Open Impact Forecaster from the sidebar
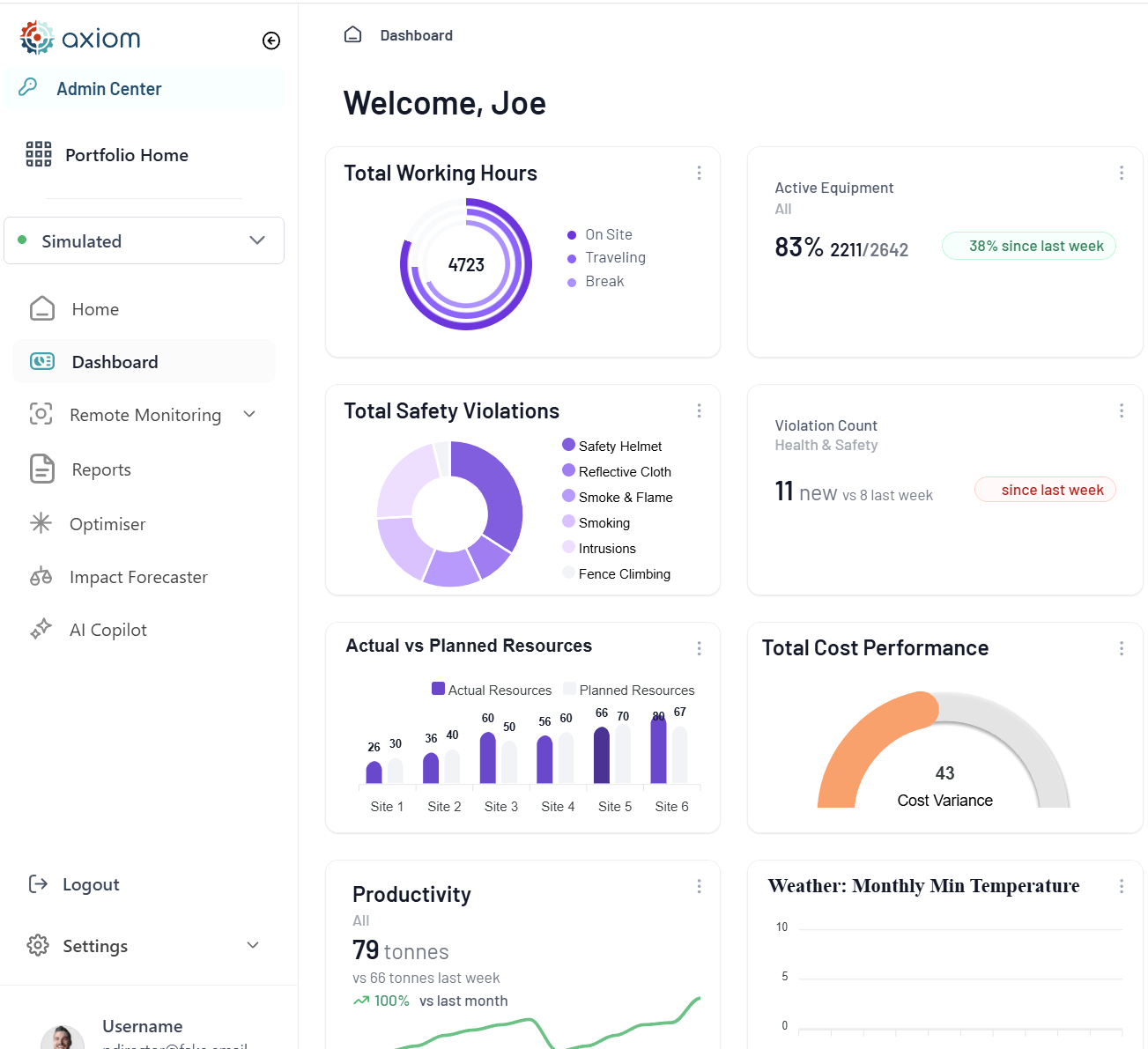The image size is (1148, 1049). (x=137, y=577)
